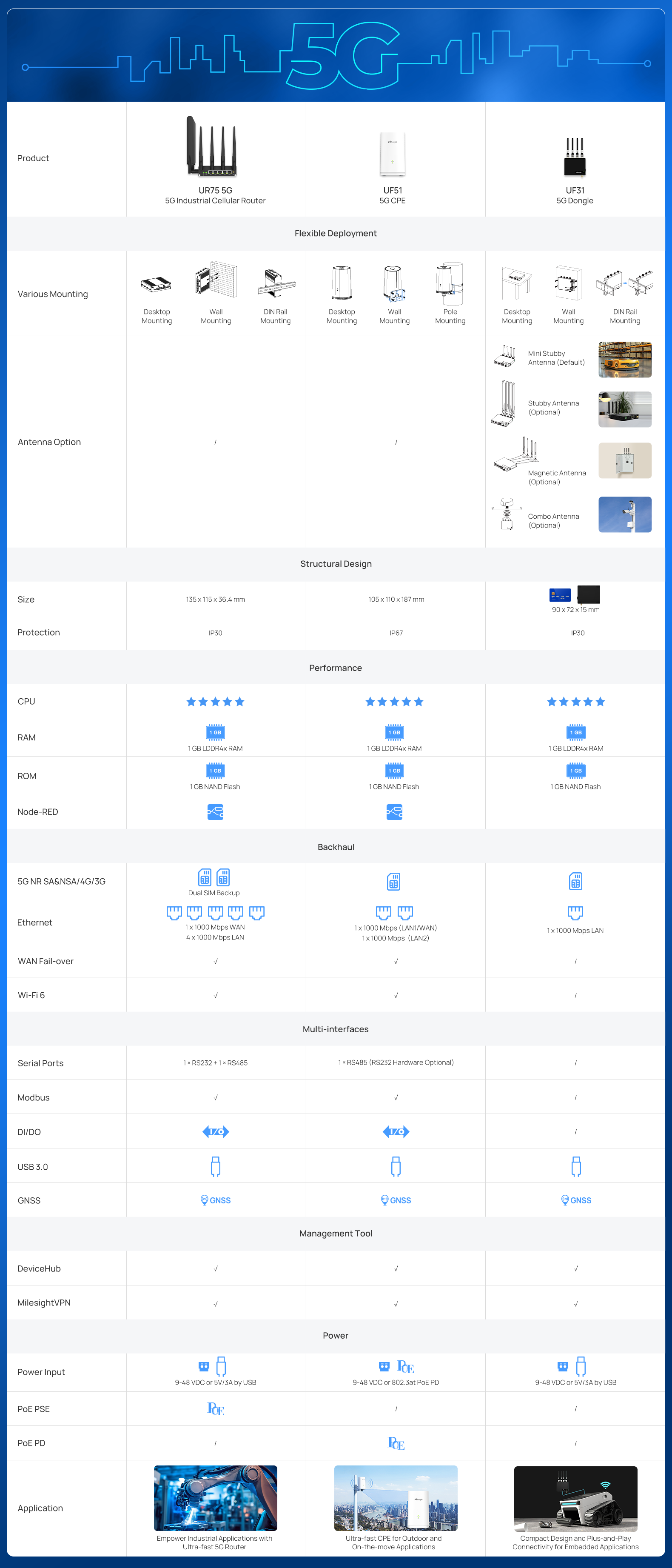Image resolution: width=672 pixels, height=1568 pixels.
Task: Click the PoE PSE icon for UR75 5G
Action: 216,1408
